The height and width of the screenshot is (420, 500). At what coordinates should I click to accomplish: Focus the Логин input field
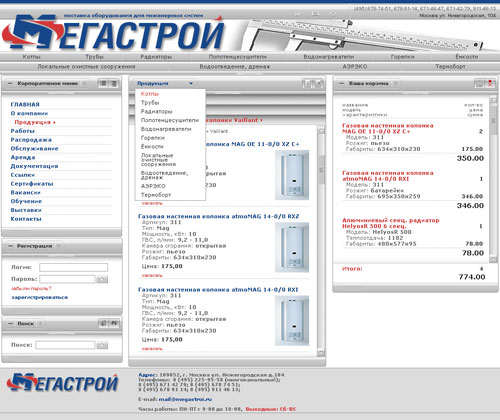pos(73,267)
